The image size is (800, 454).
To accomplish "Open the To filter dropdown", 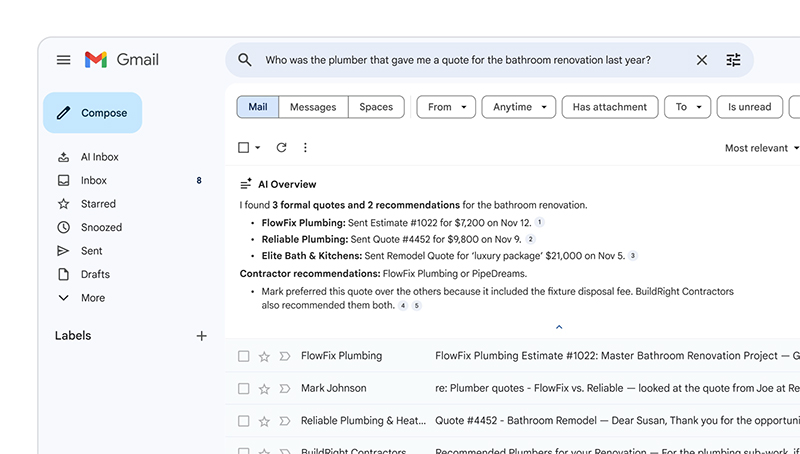I will (x=687, y=107).
